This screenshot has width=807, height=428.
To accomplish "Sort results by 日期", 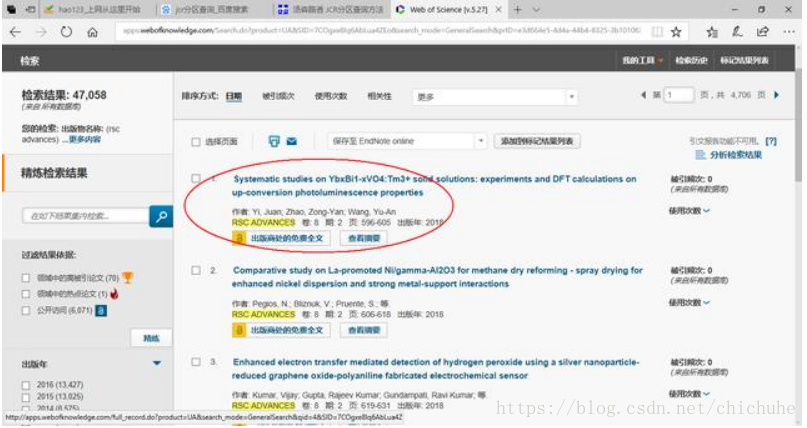I will (234, 96).
